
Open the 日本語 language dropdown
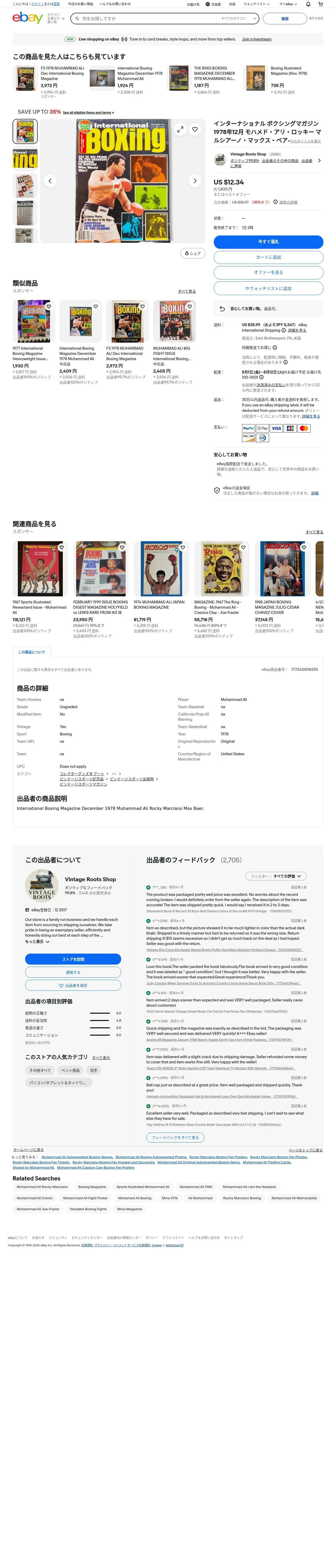(x=214, y=4)
